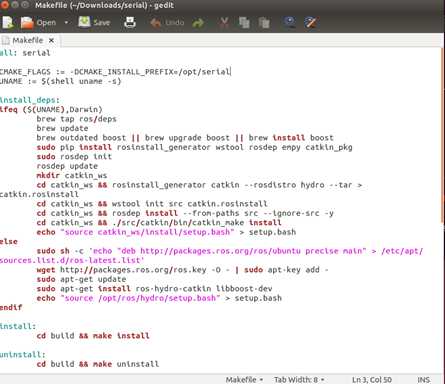Click the 'source /opt/ros/hydro/setup.bash' string
Screen dimensions: 445x384
coord(140,298)
